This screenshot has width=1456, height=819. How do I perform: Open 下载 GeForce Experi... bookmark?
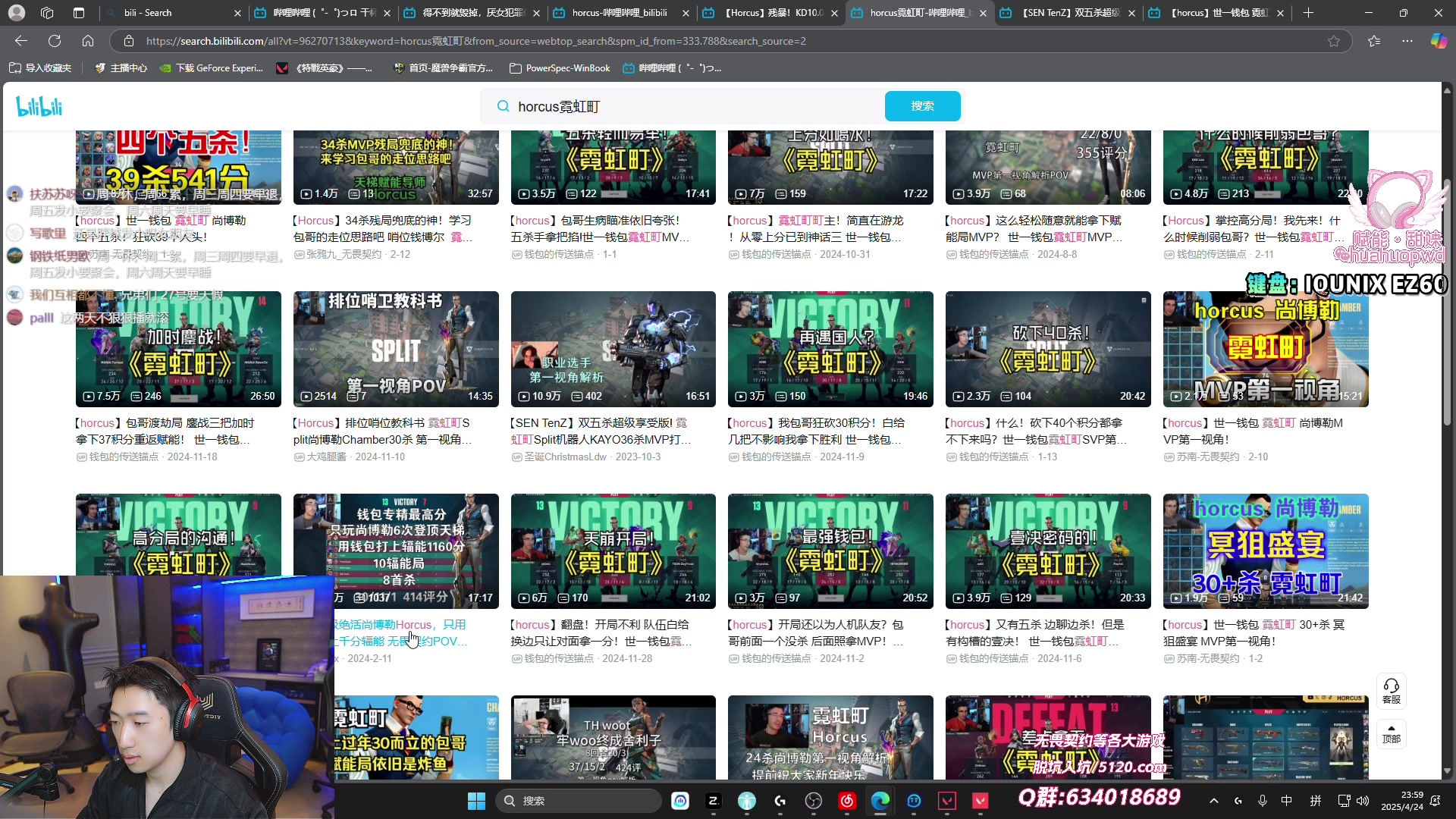[x=212, y=68]
